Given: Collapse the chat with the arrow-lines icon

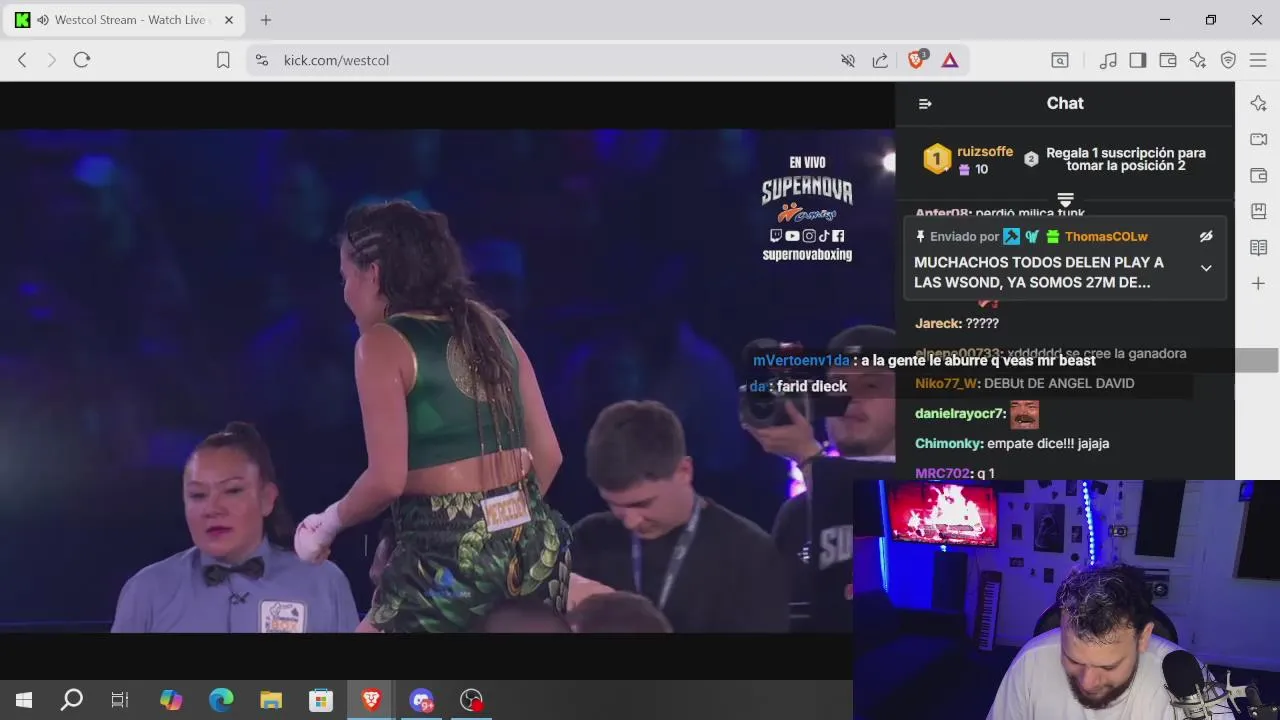Looking at the screenshot, I should (925, 103).
